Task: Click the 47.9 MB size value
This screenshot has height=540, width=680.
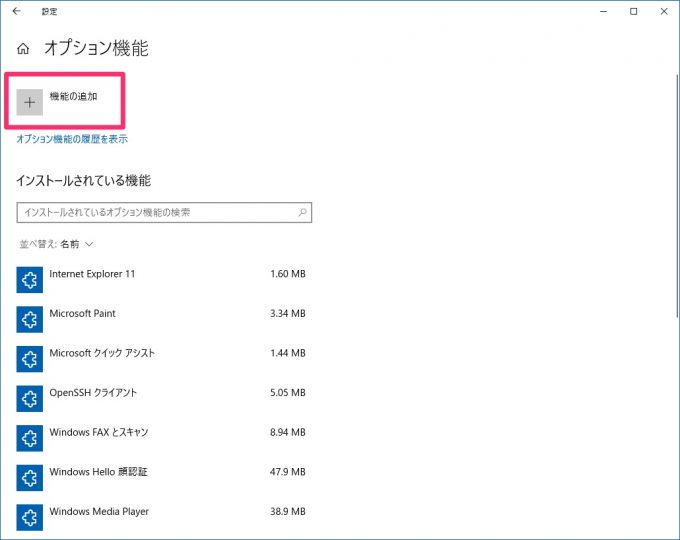Action: coord(288,471)
